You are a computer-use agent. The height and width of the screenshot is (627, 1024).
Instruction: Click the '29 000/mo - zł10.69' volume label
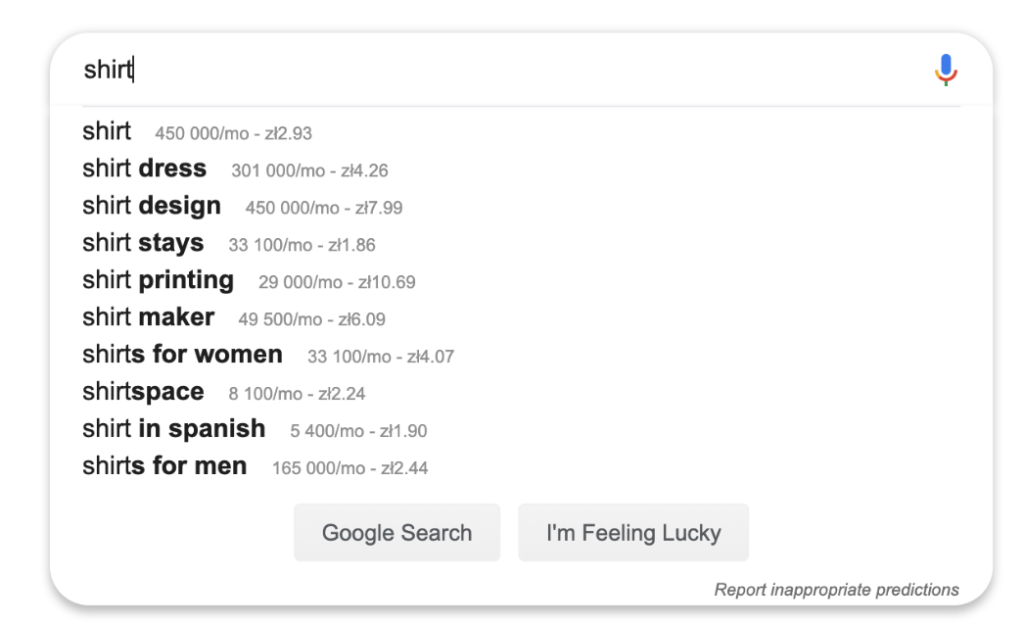337,282
